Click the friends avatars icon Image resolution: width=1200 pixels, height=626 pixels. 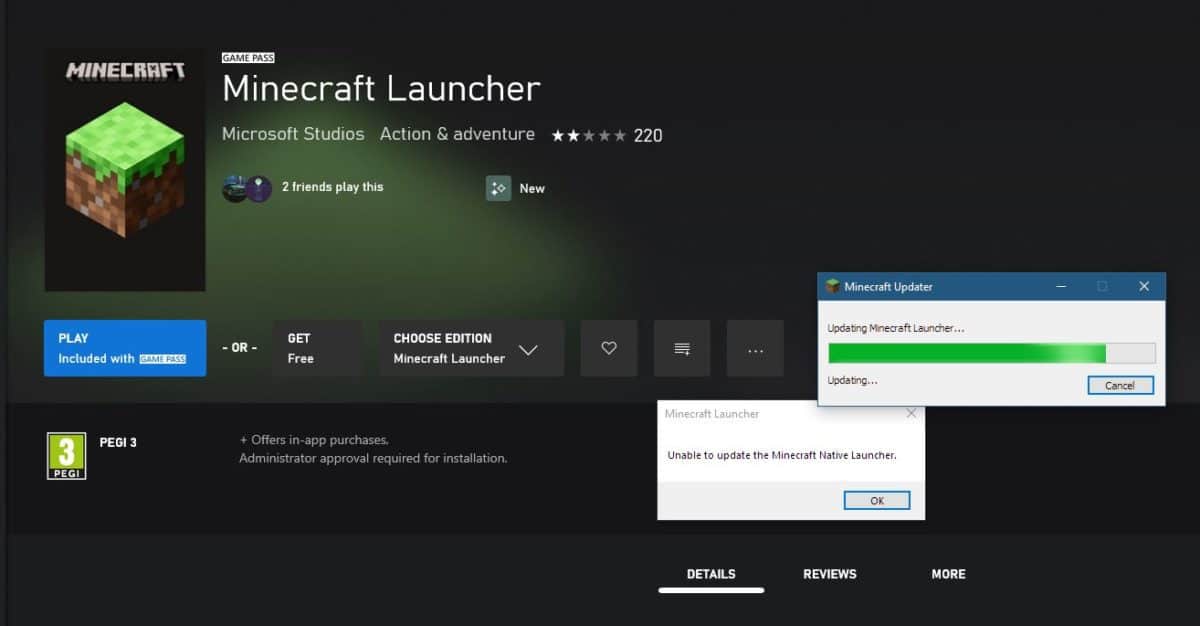[x=247, y=188]
